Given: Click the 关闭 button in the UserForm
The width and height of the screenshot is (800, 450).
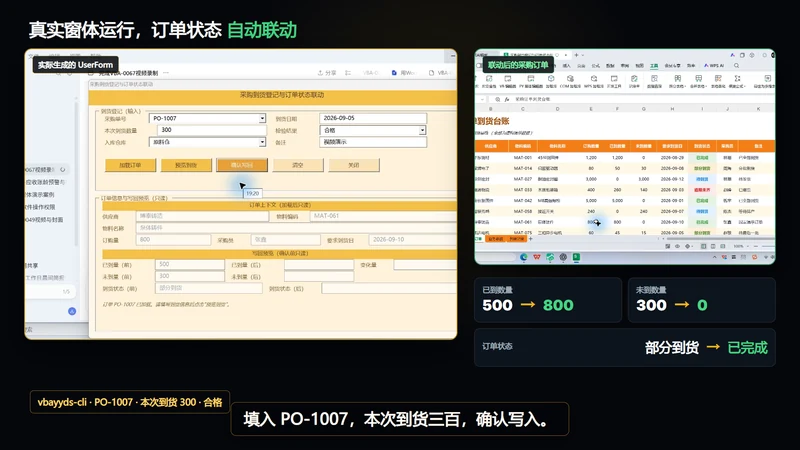Looking at the screenshot, I should point(354,165).
